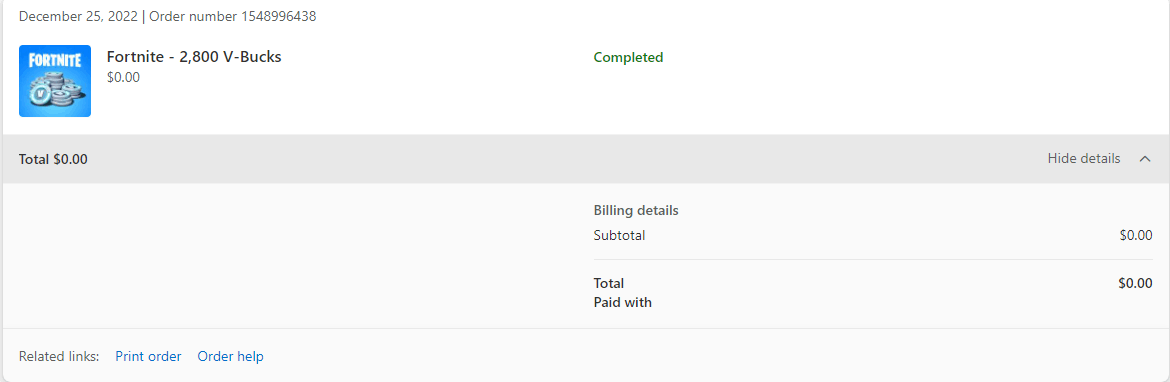
Task: Click the Fortnite - 2,800 V-Bucks title
Action: [194, 57]
